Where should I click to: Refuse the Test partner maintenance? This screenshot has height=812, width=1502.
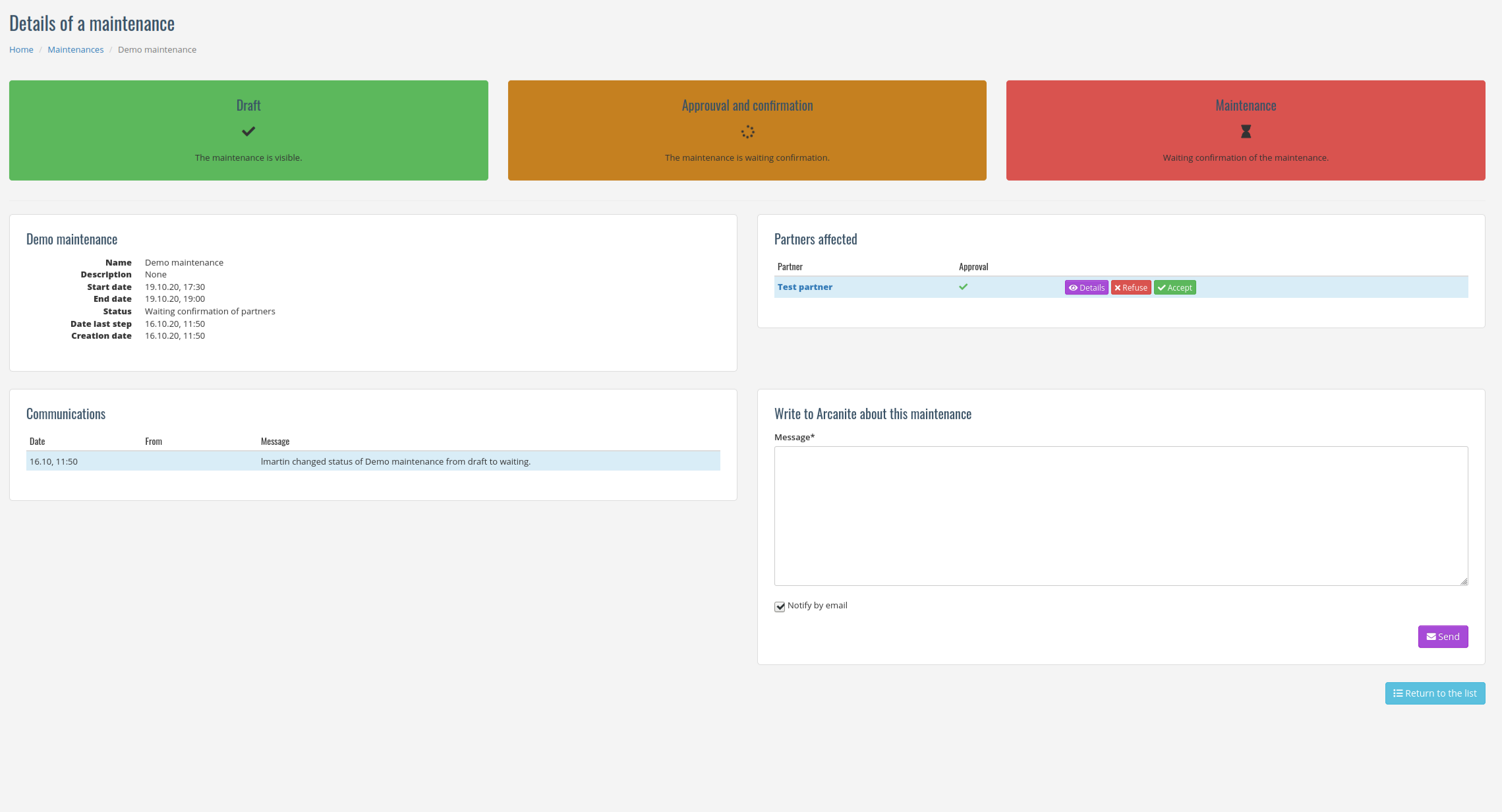pyautogui.click(x=1131, y=287)
